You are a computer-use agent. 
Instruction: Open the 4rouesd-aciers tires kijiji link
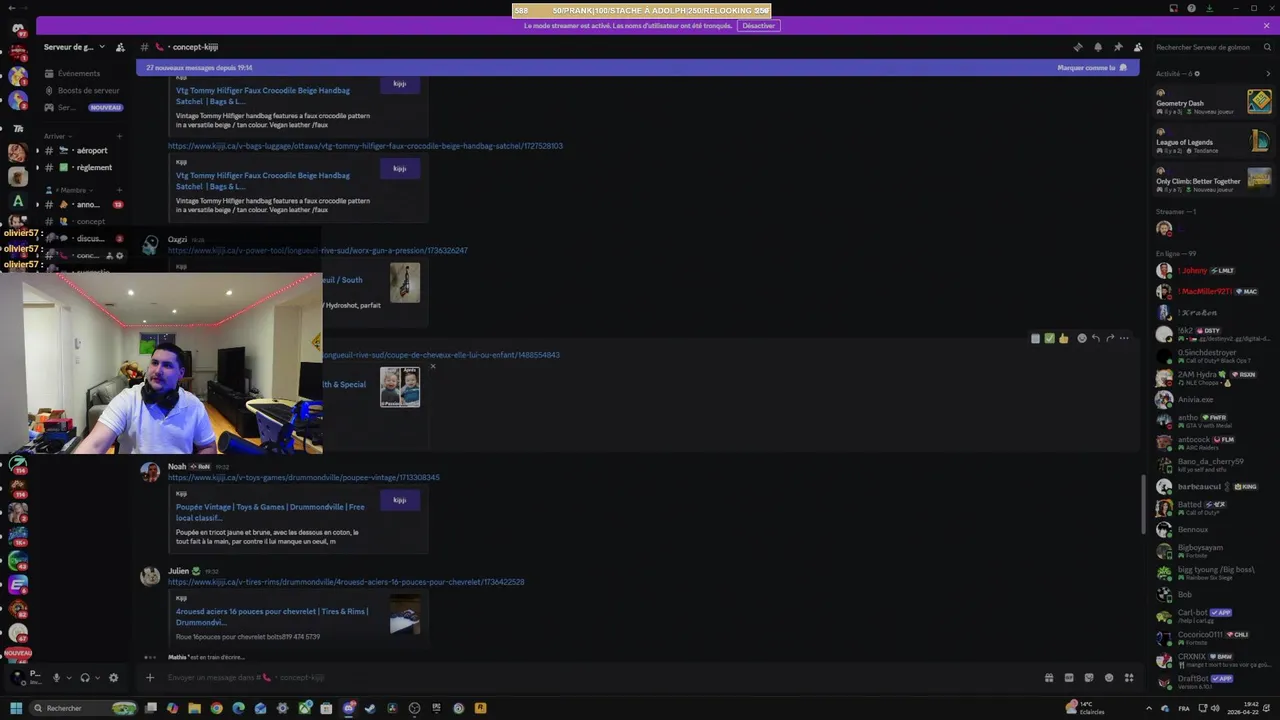(x=346, y=582)
